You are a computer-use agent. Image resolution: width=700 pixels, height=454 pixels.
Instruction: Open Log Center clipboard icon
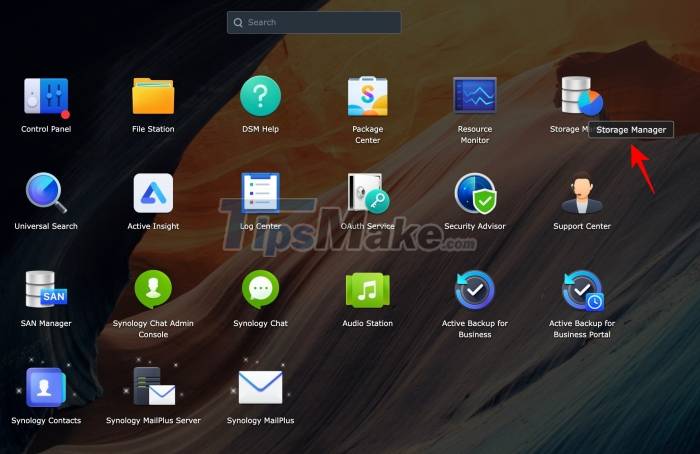(x=260, y=193)
